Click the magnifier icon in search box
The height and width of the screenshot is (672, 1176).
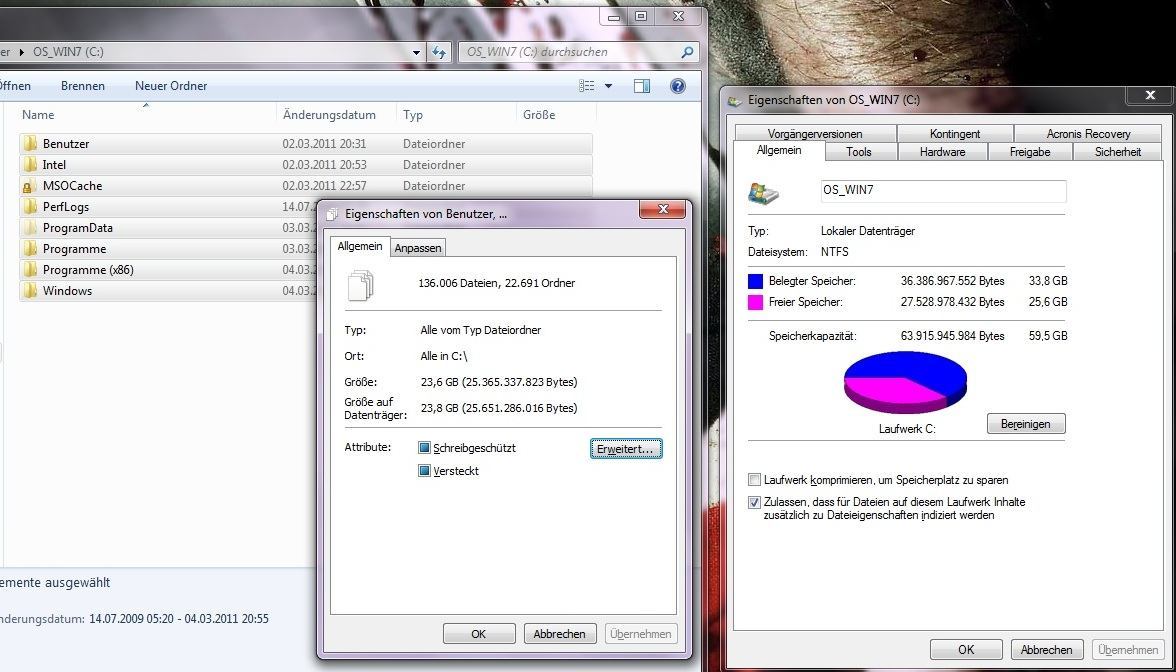click(x=686, y=52)
